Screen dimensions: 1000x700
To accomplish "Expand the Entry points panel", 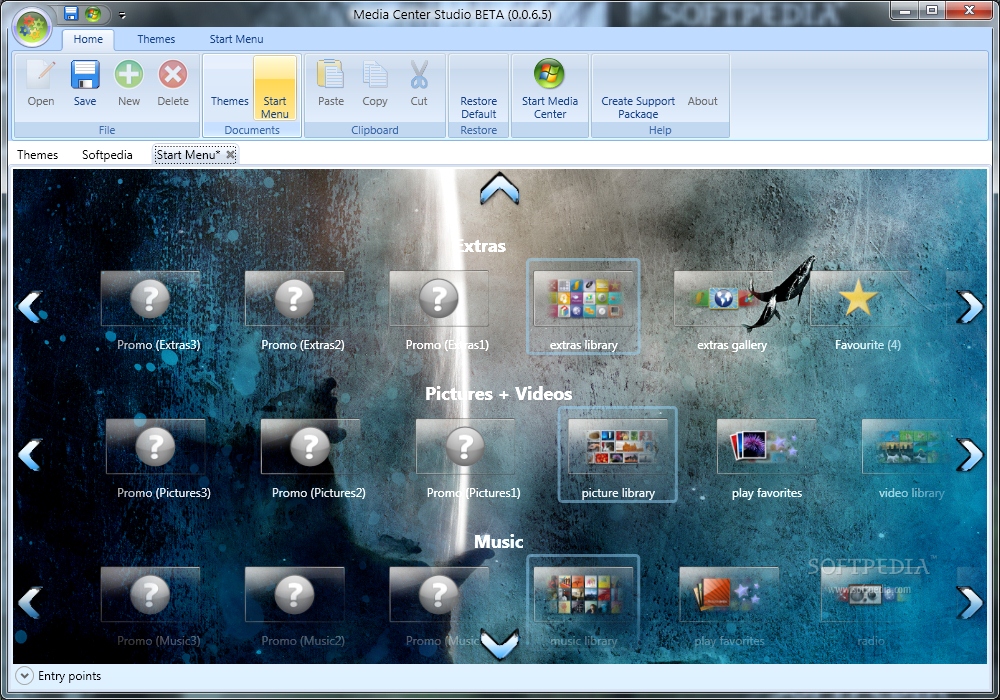I will click(x=24, y=676).
